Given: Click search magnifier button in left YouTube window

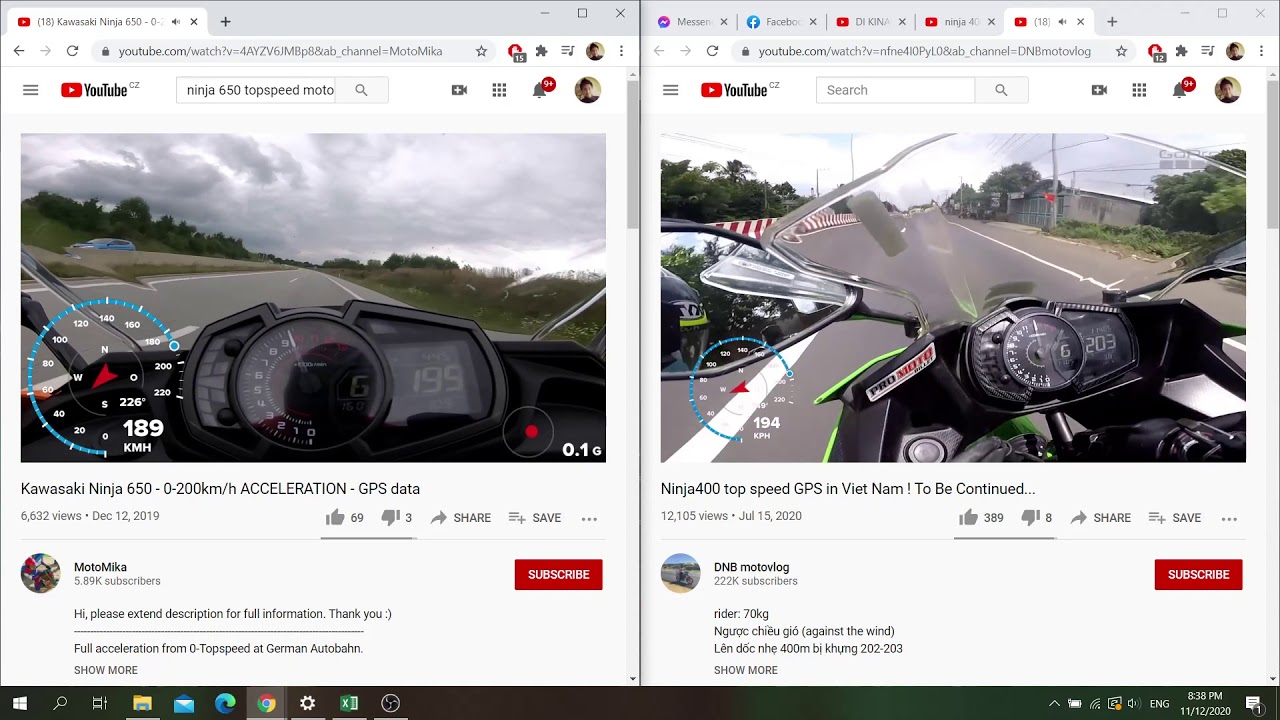Looking at the screenshot, I should (361, 90).
